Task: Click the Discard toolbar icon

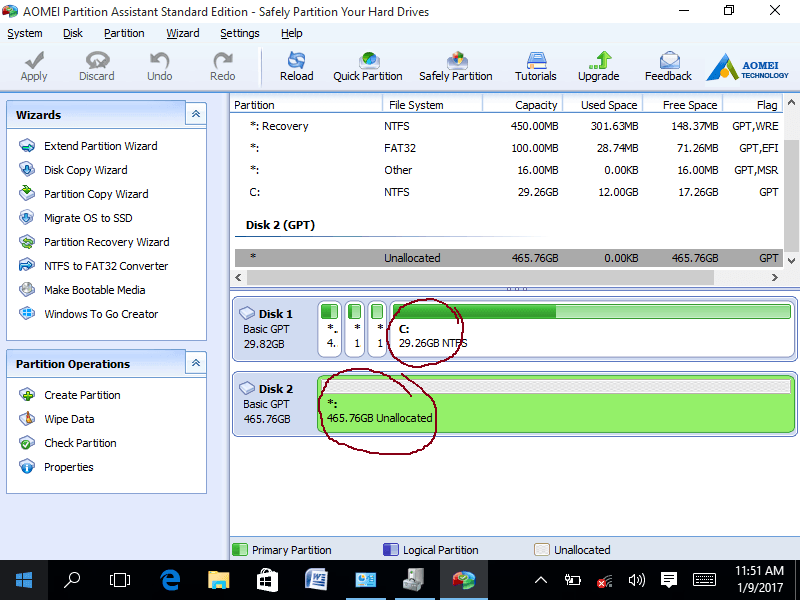Action: coord(97,66)
